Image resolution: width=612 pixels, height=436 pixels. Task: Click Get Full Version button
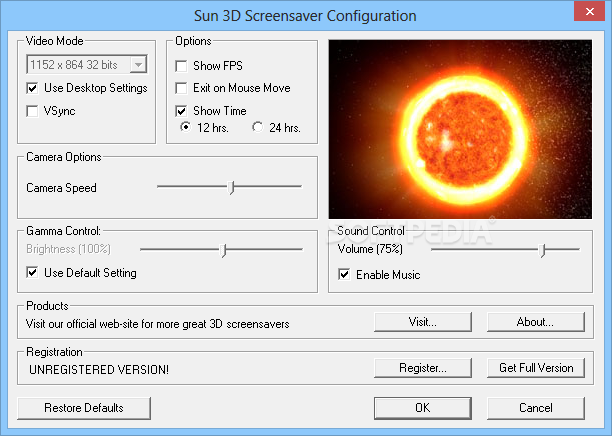click(x=536, y=368)
